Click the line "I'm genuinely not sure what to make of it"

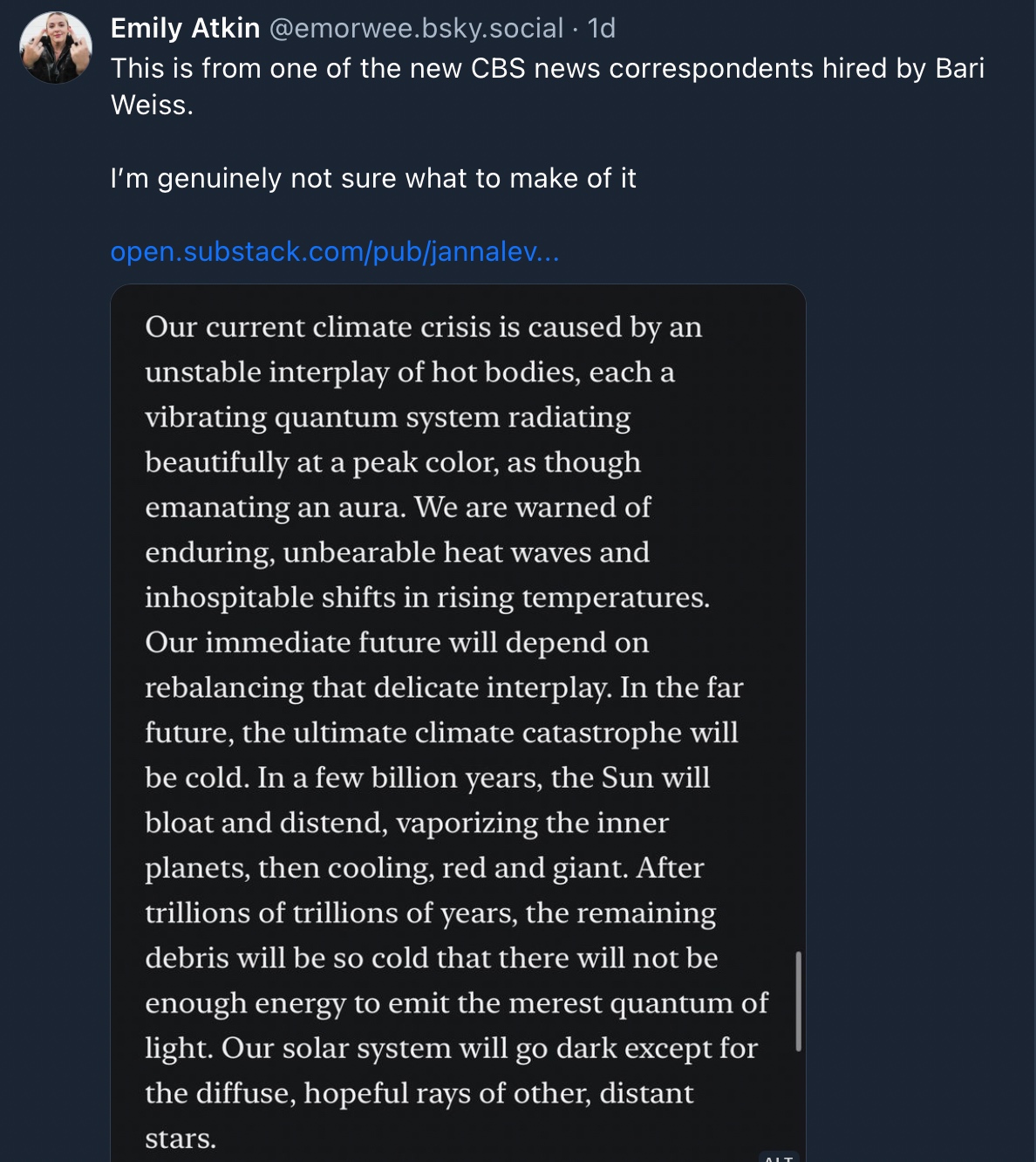click(373, 178)
